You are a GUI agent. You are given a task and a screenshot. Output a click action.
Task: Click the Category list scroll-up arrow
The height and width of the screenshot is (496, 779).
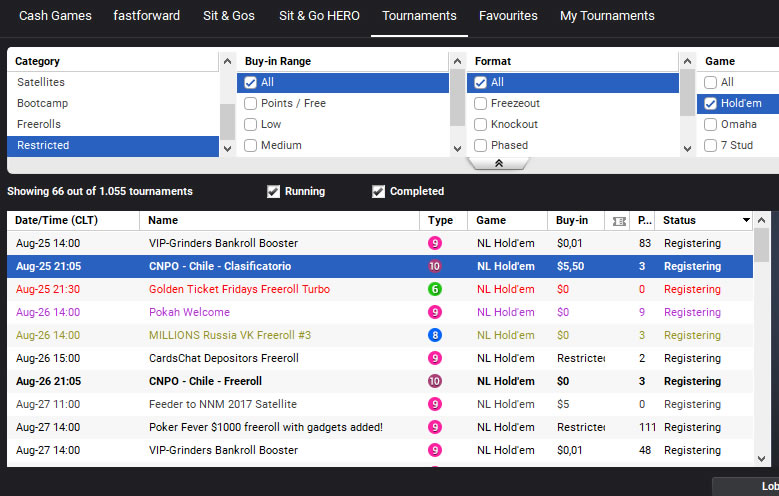(x=228, y=62)
